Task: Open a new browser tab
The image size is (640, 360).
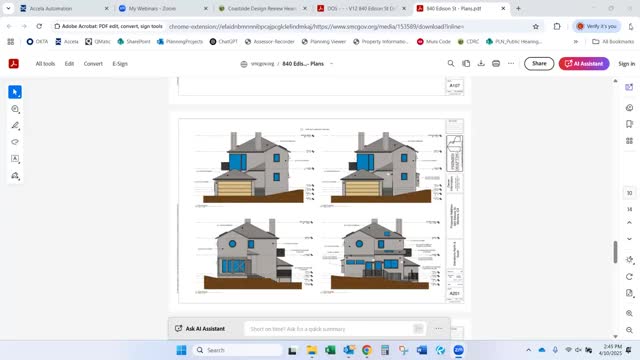Action: point(518,8)
